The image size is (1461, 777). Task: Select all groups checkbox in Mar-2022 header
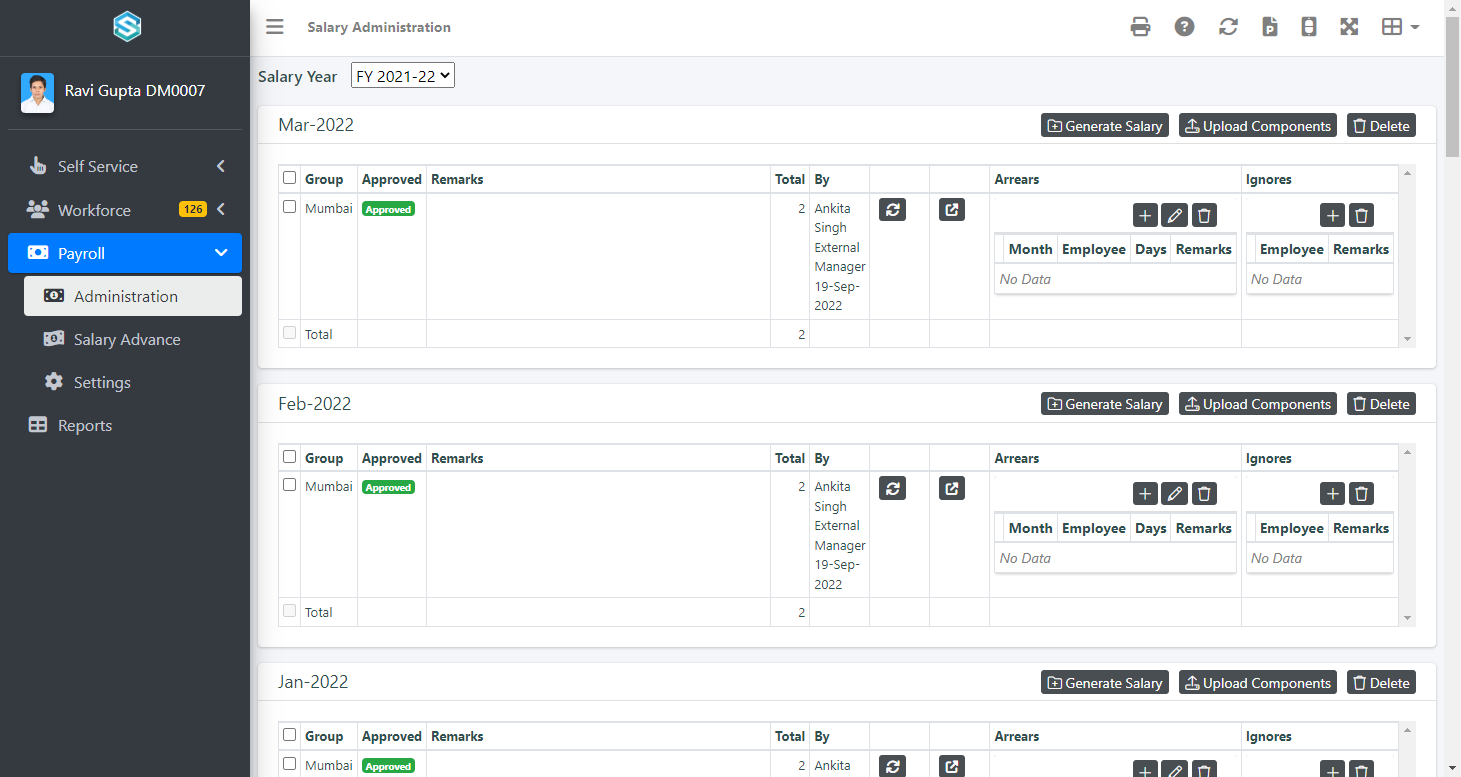pos(290,178)
